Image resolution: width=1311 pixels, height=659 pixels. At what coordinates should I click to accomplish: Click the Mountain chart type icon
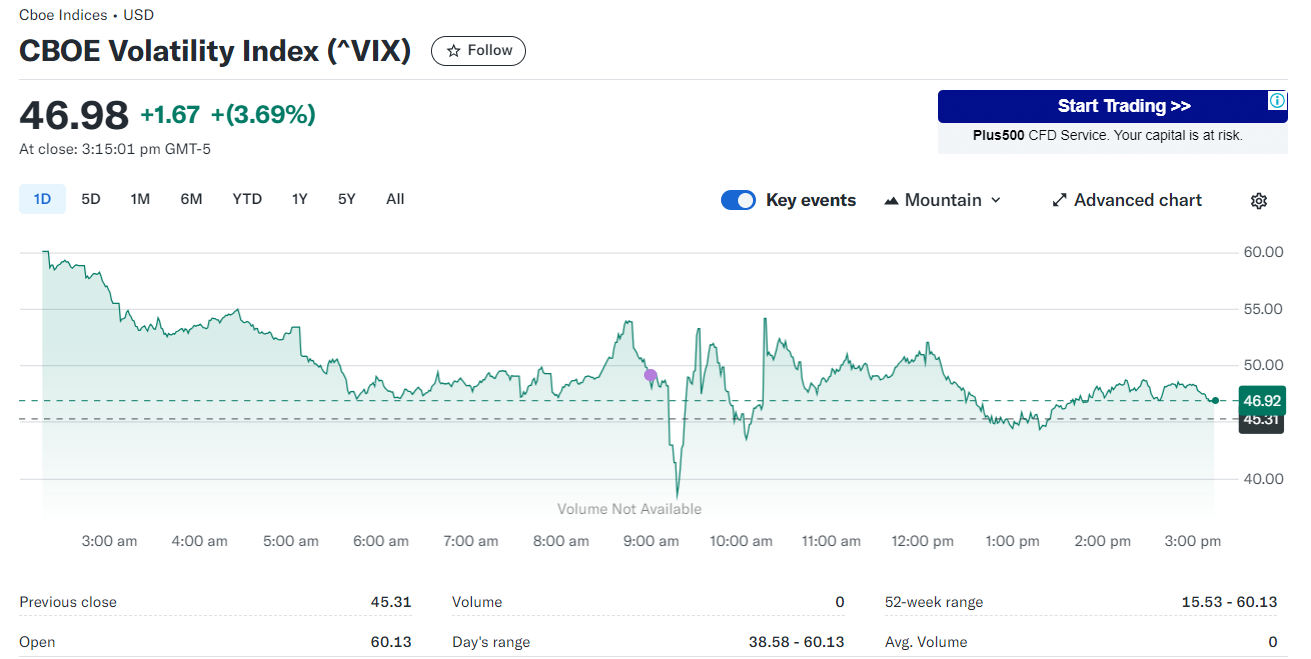point(892,201)
